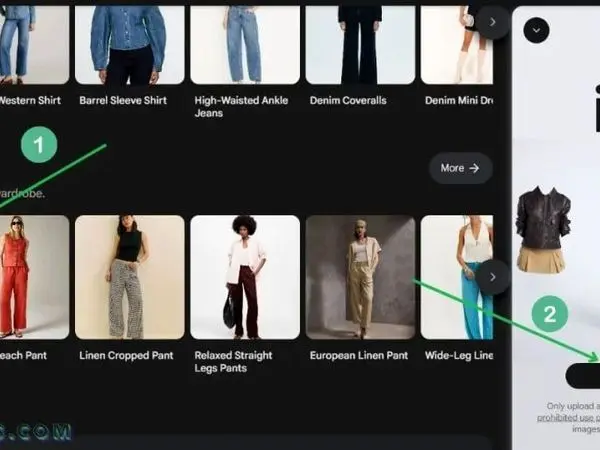Open the Relaxed Straight Legs Pants photo
Viewport: 600px width, 450px height.
245,277
